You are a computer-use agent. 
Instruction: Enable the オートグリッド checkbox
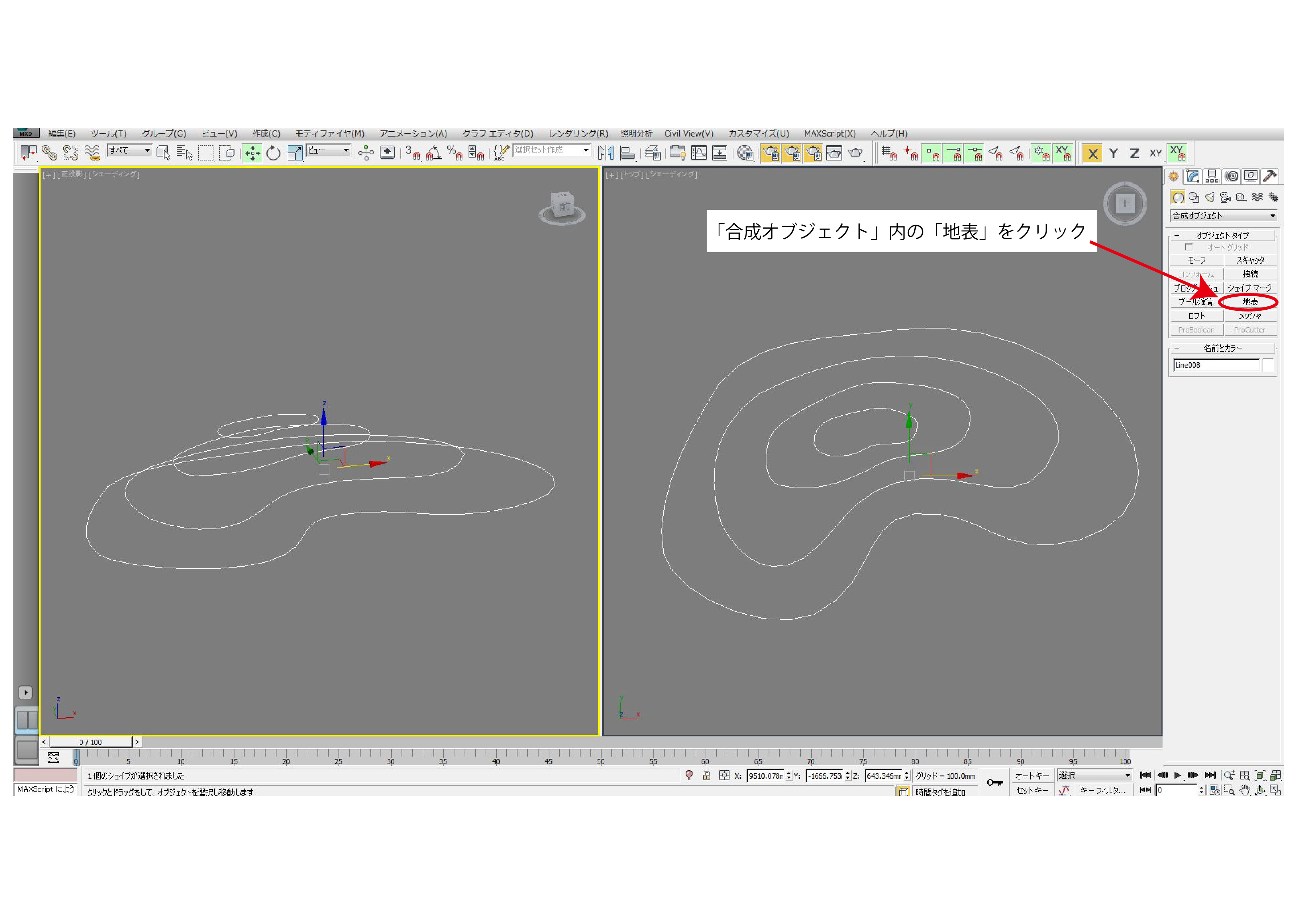click(x=1188, y=247)
